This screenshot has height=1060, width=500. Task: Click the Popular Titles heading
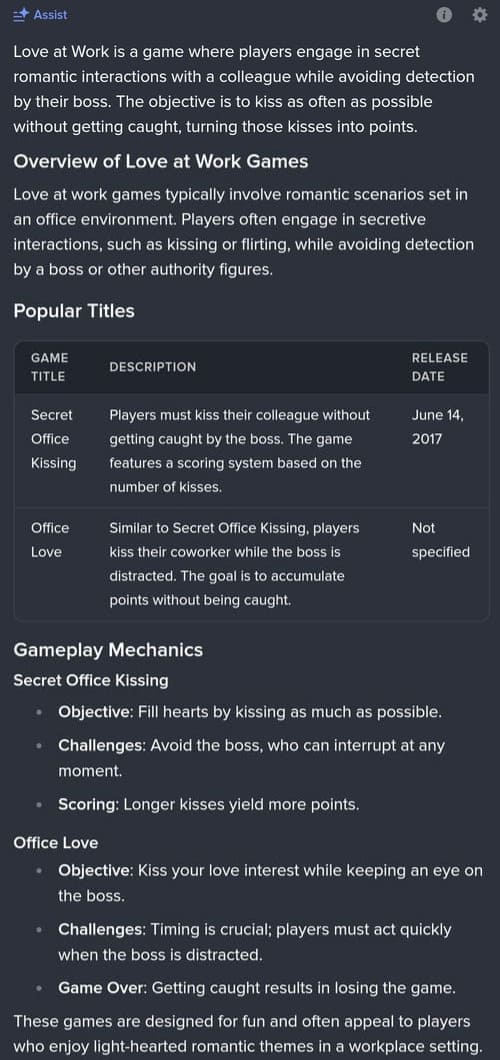click(74, 311)
